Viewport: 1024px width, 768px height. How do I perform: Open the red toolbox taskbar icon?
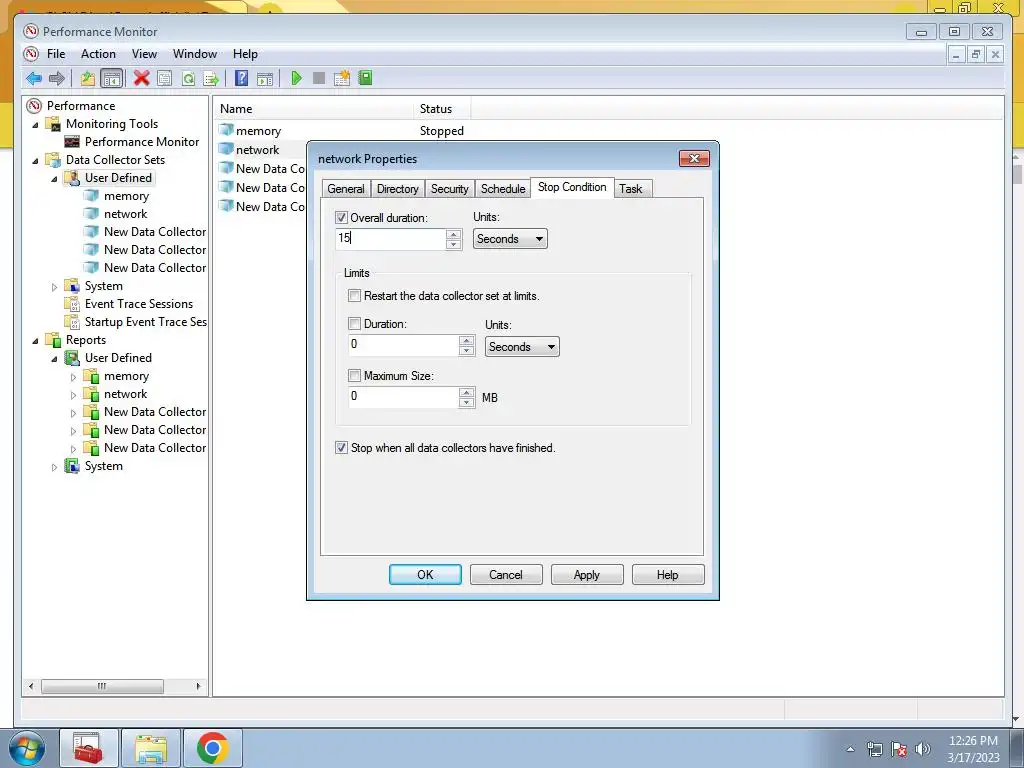pos(88,748)
